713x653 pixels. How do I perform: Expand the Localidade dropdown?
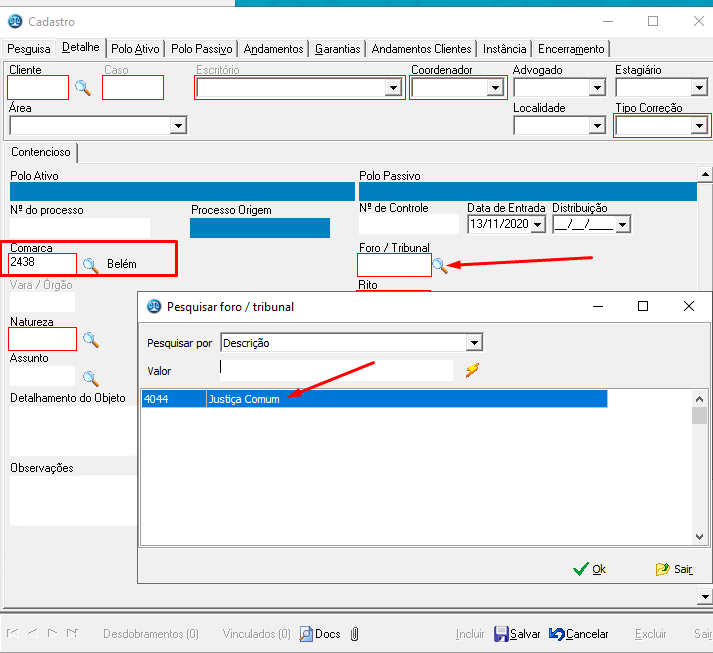597,125
